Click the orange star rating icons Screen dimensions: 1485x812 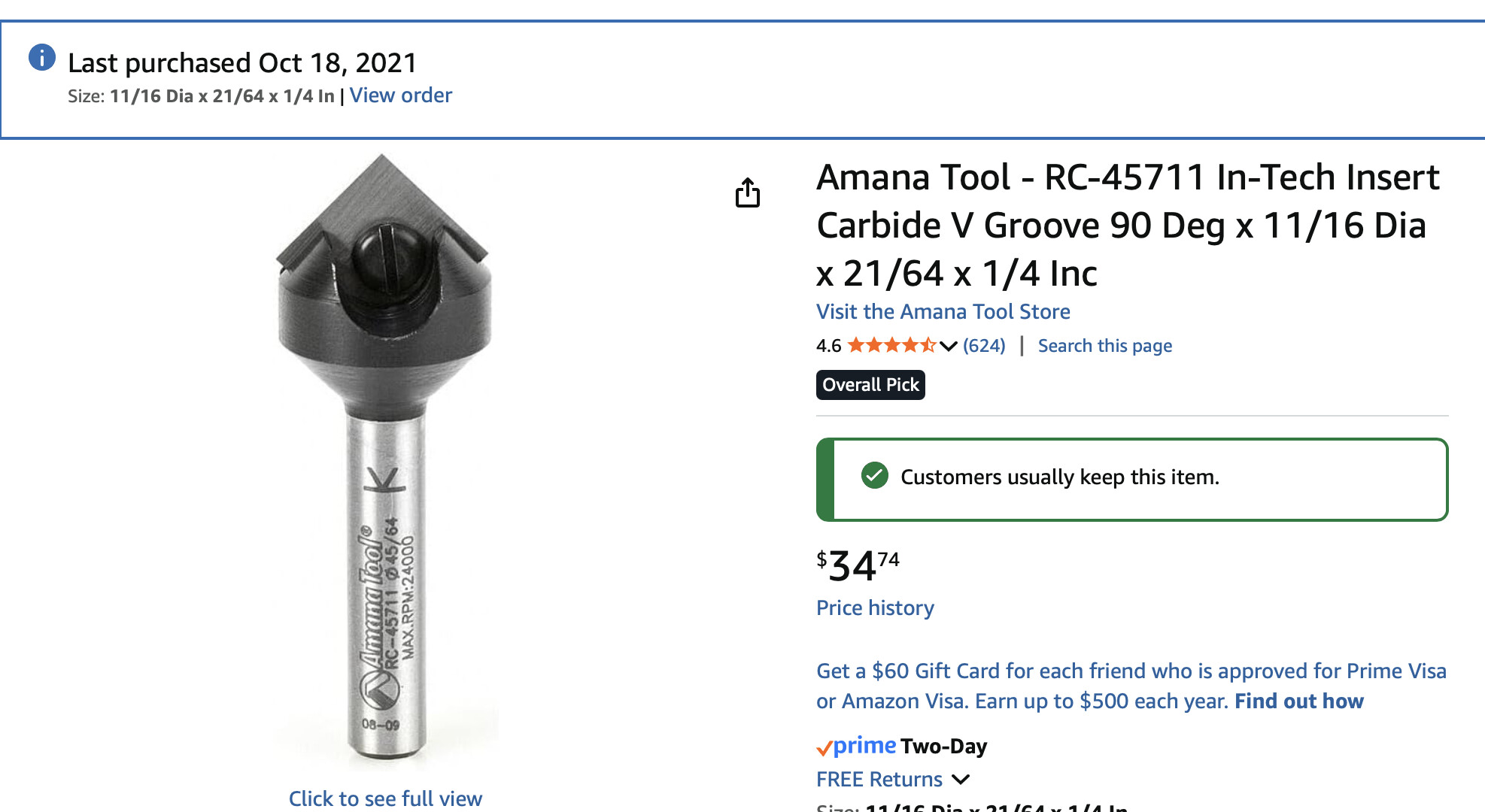click(891, 346)
